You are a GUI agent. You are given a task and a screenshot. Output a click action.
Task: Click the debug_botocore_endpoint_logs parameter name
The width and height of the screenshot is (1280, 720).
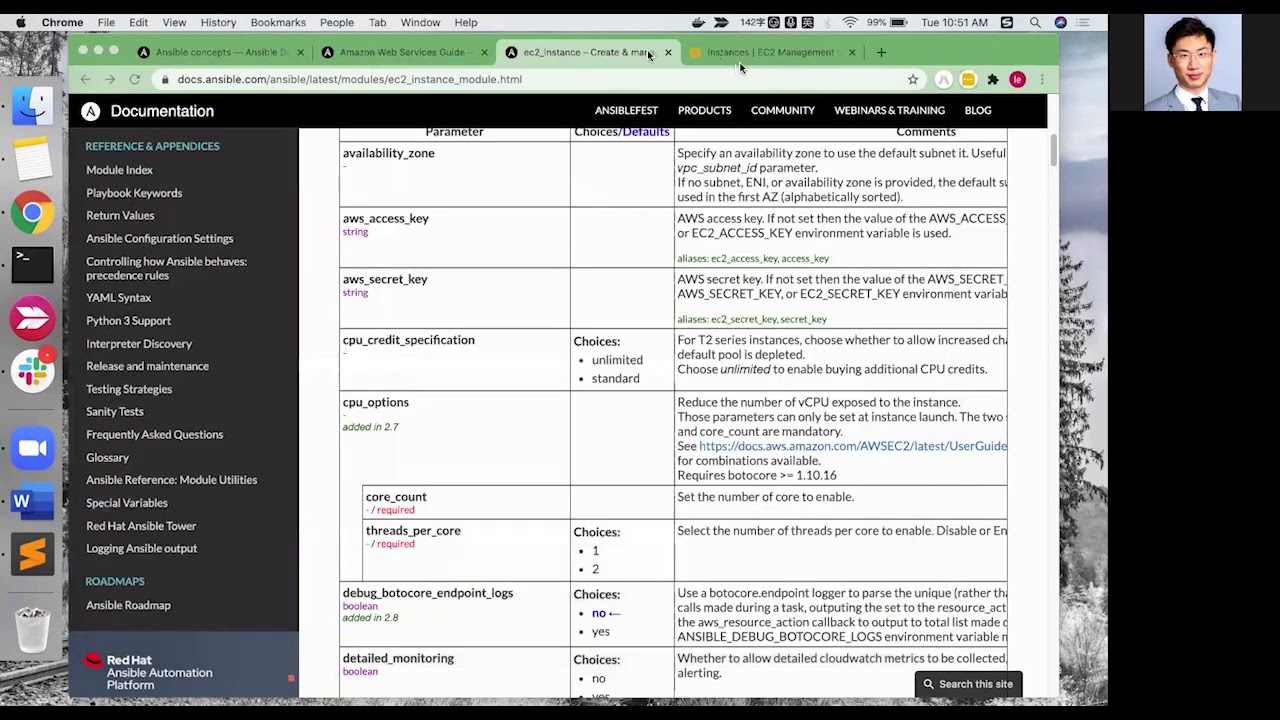[x=427, y=593]
